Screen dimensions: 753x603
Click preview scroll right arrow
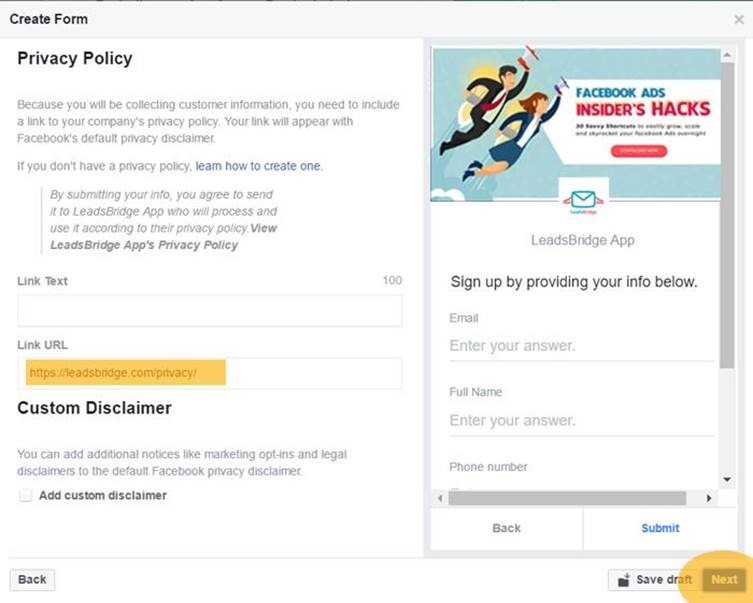pos(710,498)
